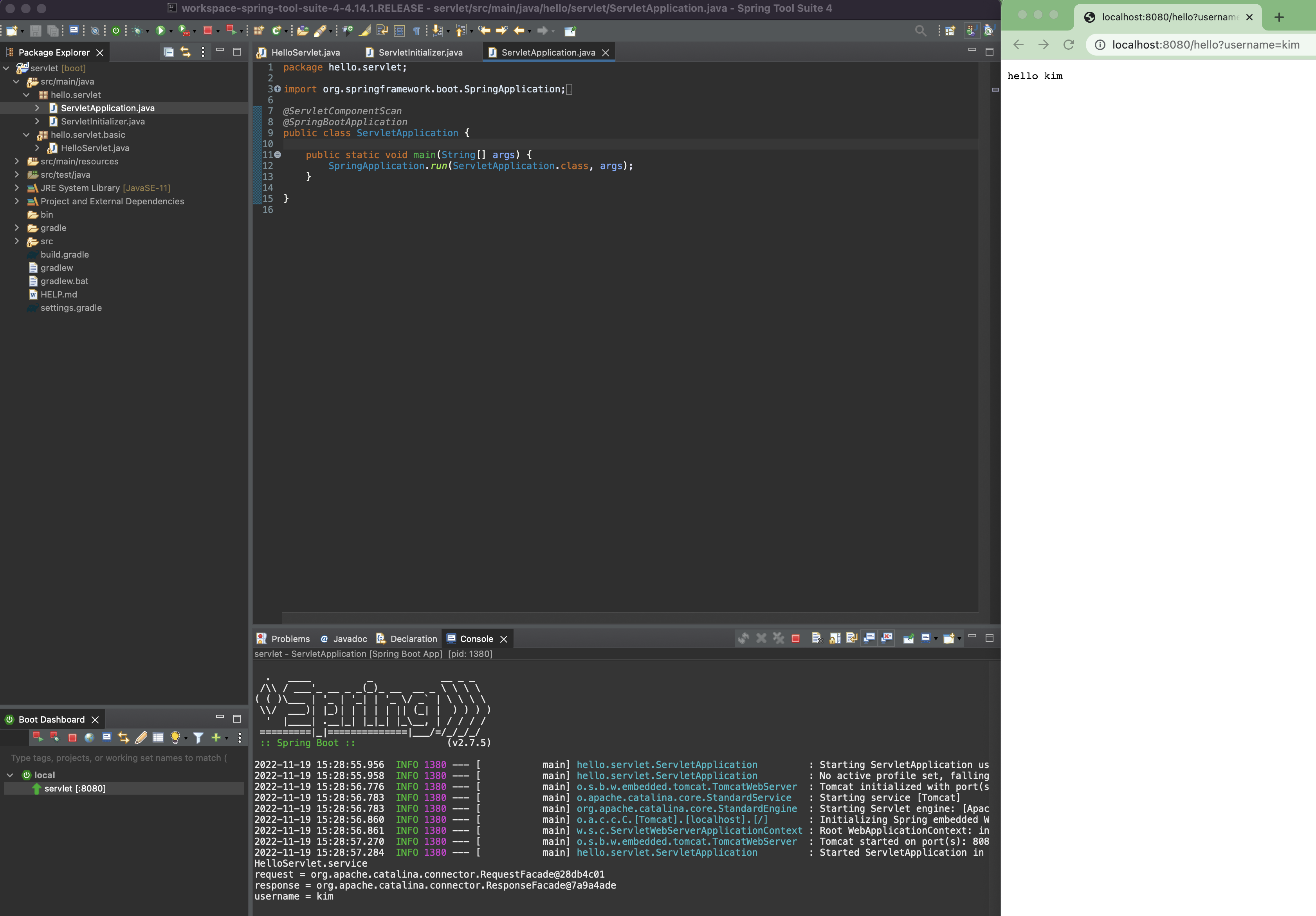This screenshot has height=916, width=1316.
Task: Click browser Reload button
Action: point(1068,45)
